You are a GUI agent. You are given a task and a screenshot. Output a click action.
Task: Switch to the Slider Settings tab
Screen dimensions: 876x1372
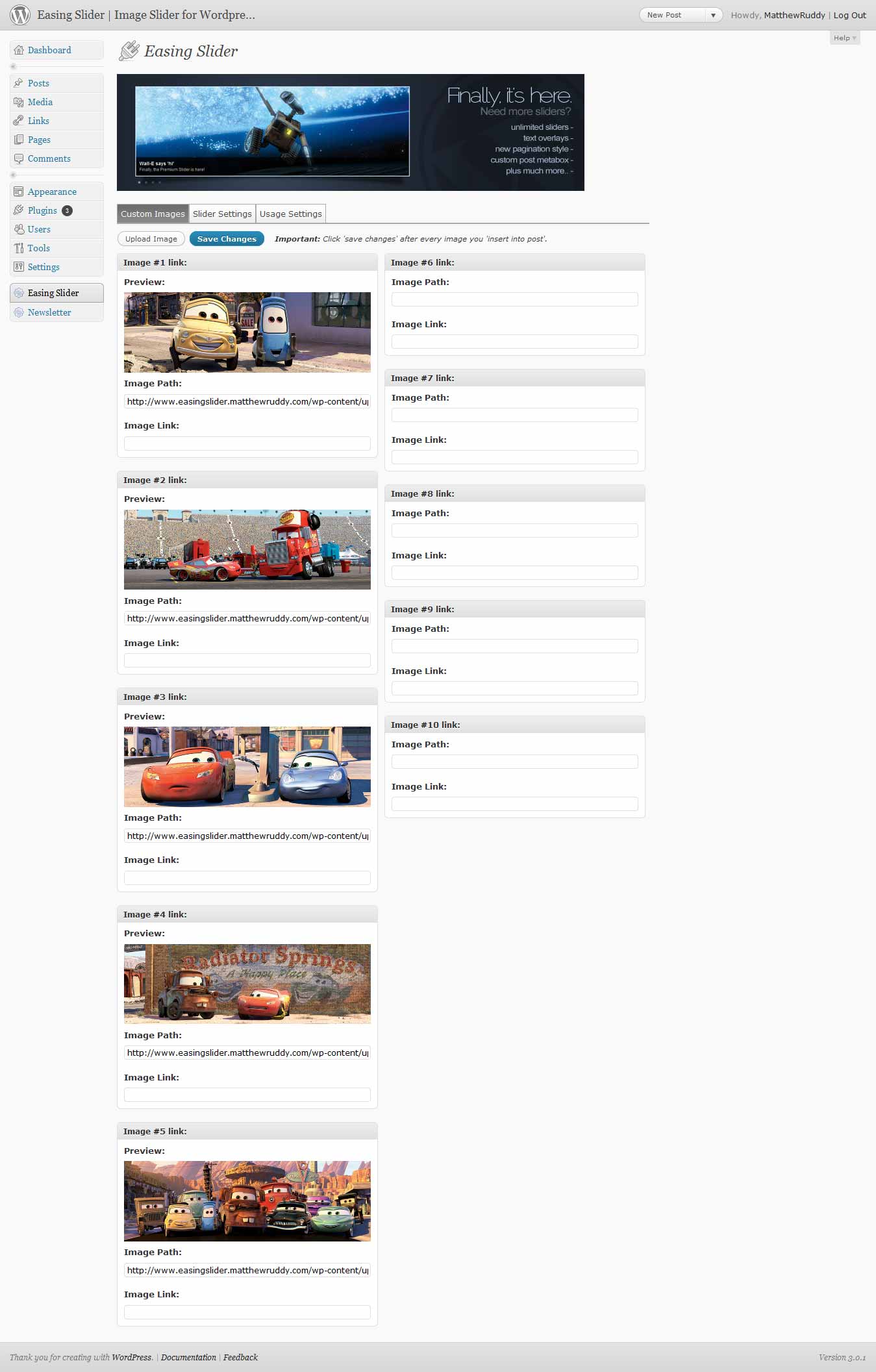(222, 214)
